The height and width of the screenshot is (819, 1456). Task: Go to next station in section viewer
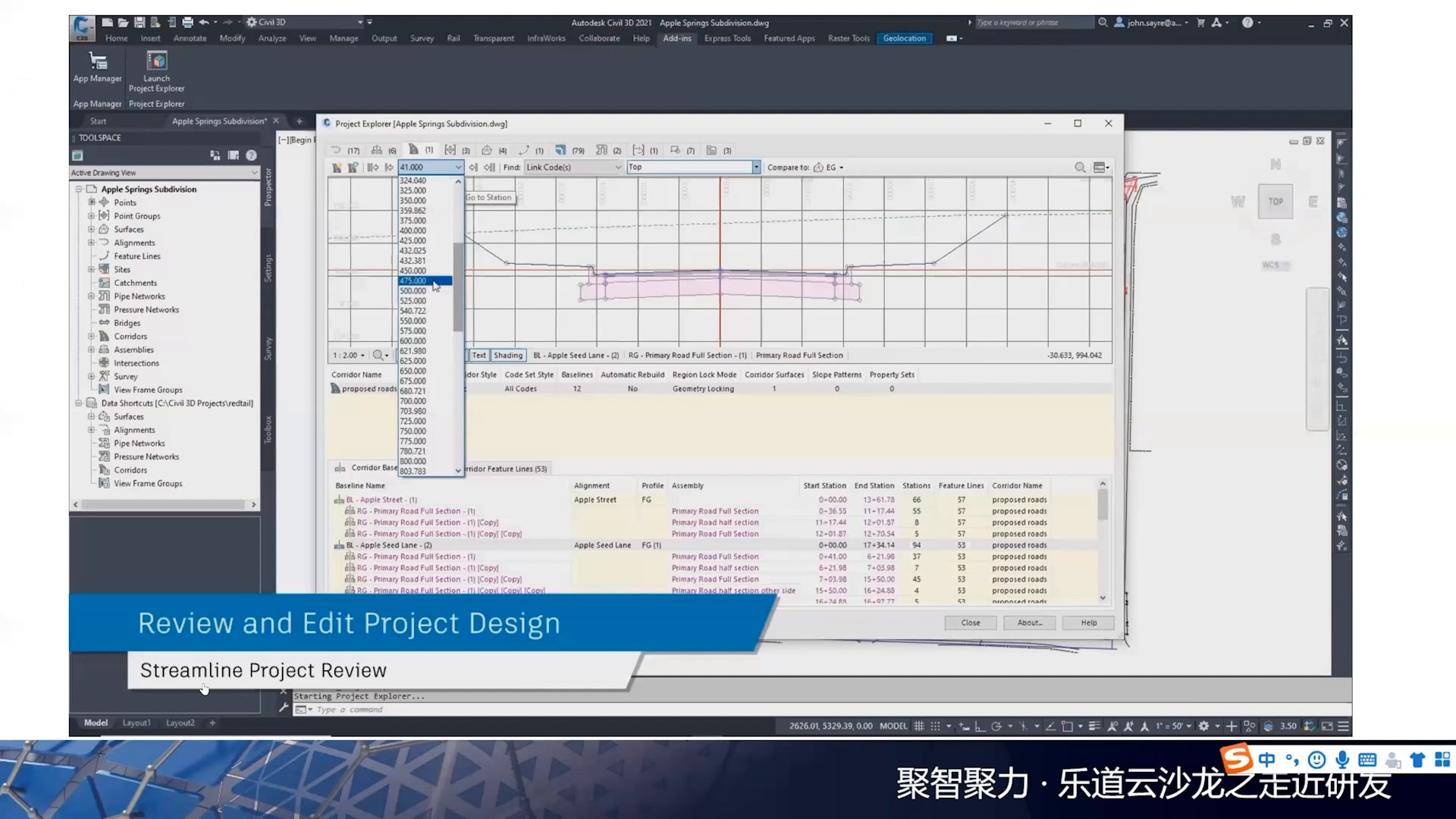point(473,167)
